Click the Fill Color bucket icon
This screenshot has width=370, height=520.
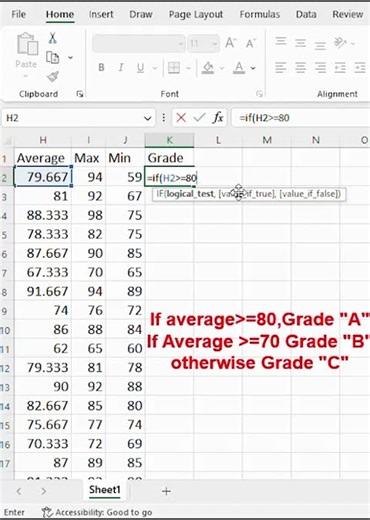pyautogui.click(x=208, y=68)
